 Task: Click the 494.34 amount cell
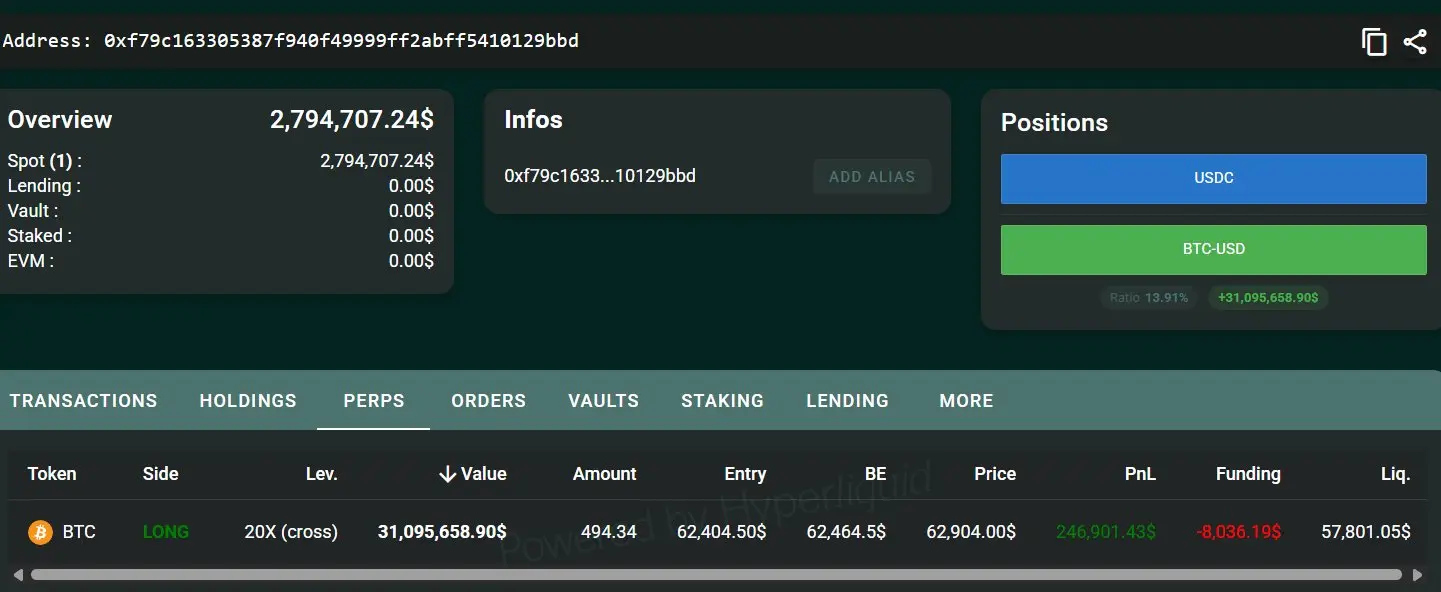609,532
